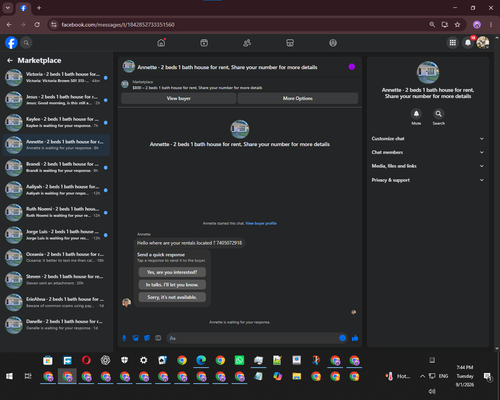Image resolution: width=500 pixels, height=400 pixels.
Task: Click the browser address bar URL
Action: (x=118, y=25)
